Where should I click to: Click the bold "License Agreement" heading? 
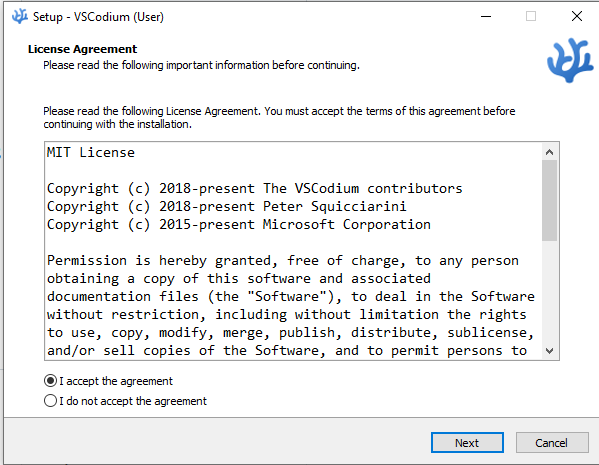[x=83, y=49]
